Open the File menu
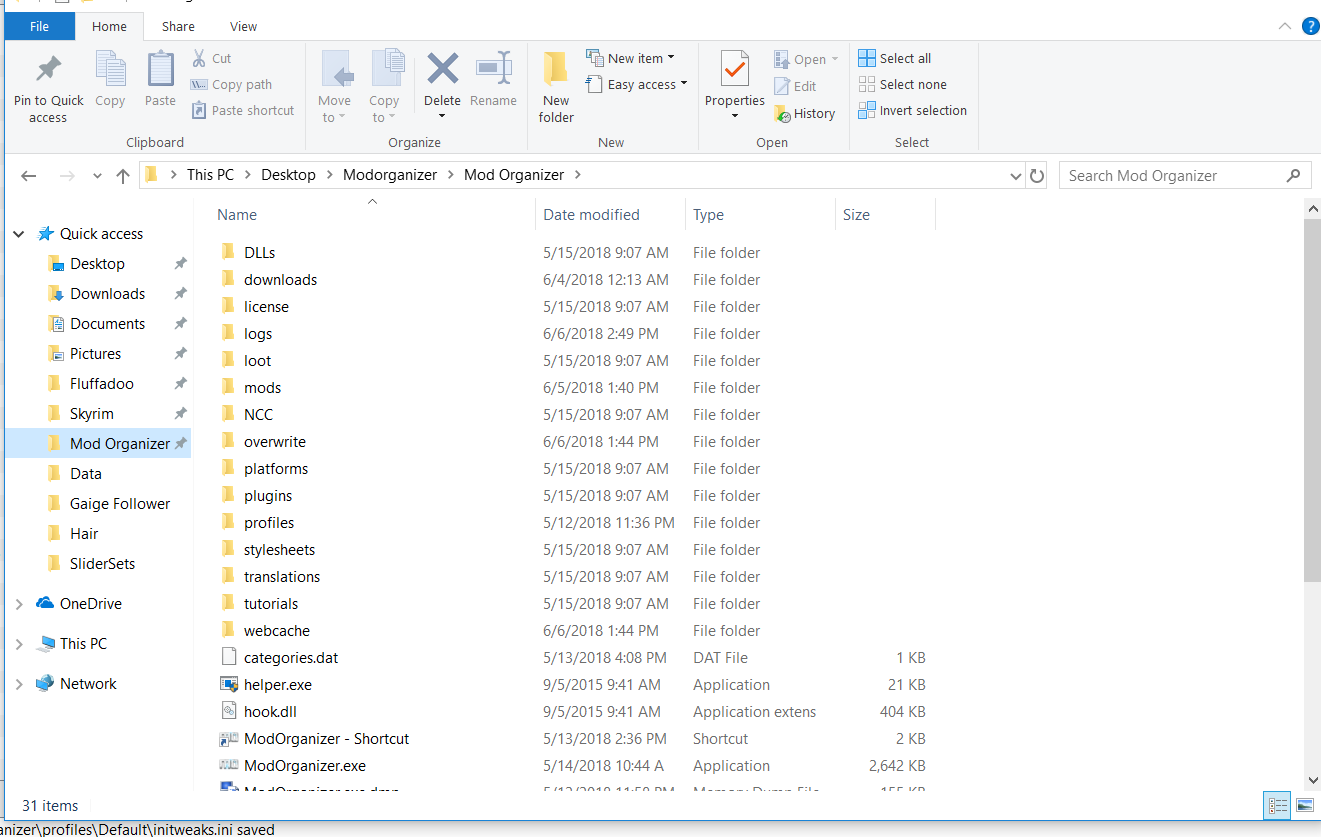The image size is (1321, 837). click(40, 27)
